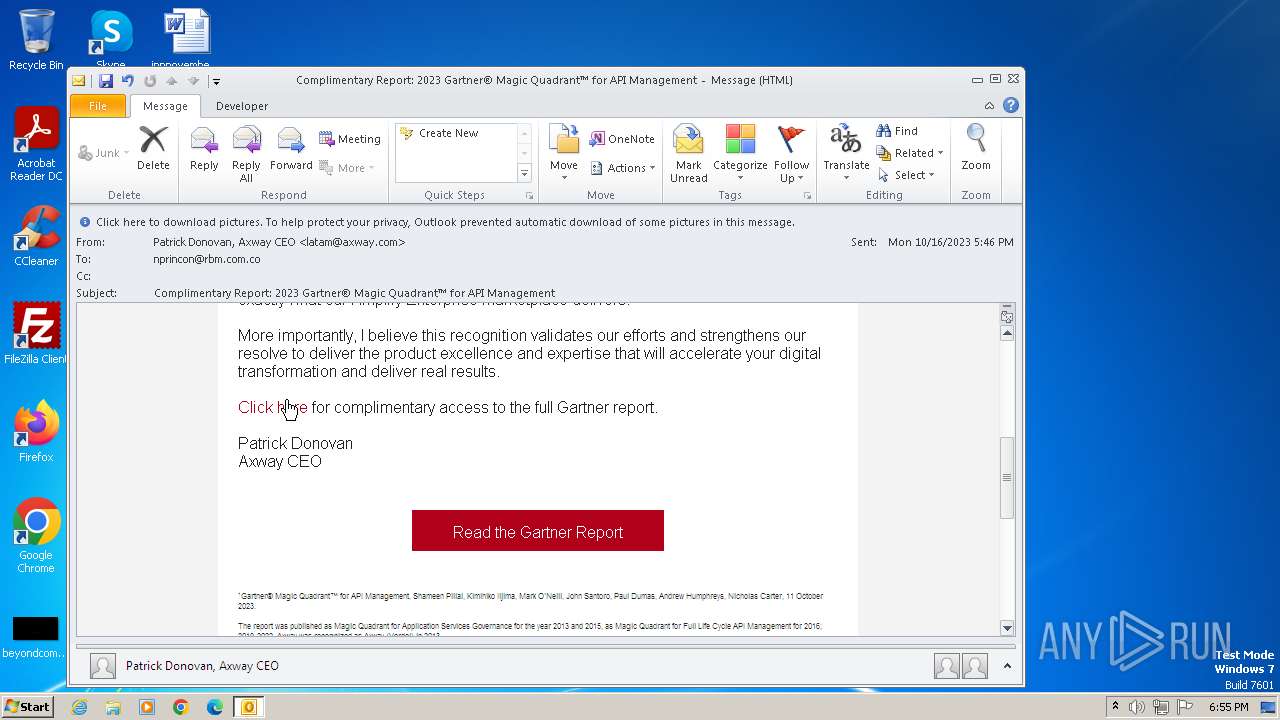This screenshot has height=720, width=1280.
Task: Open the Move to folder dropdown
Action: pyautogui.click(x=564, y=155)
